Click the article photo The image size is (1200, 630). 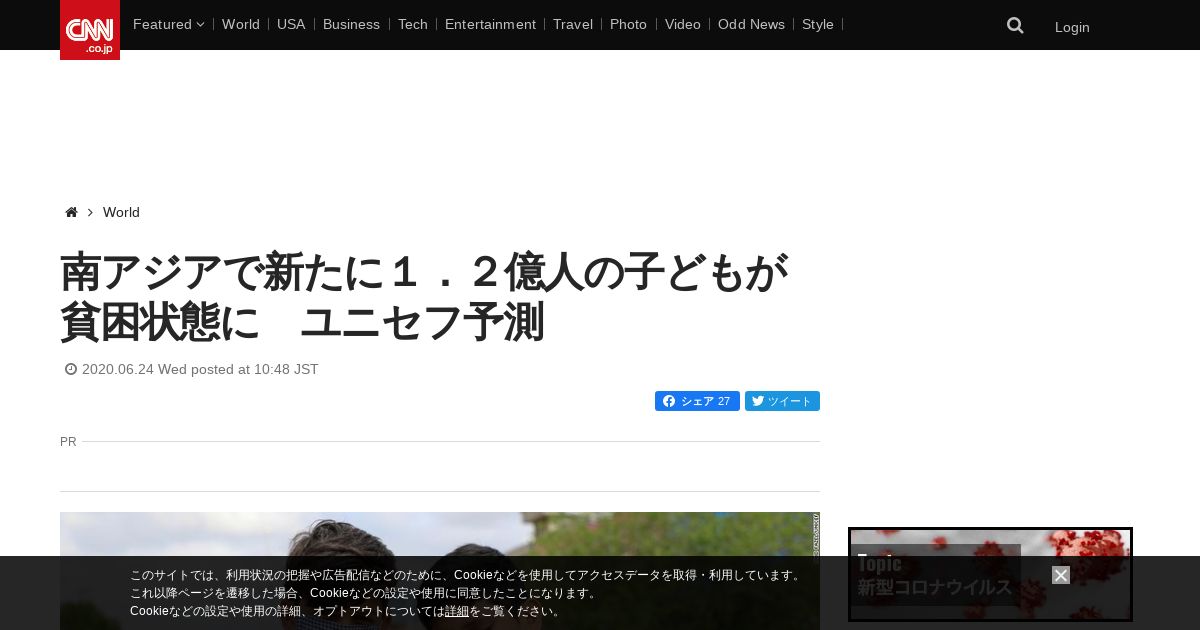tap(440, 571)
